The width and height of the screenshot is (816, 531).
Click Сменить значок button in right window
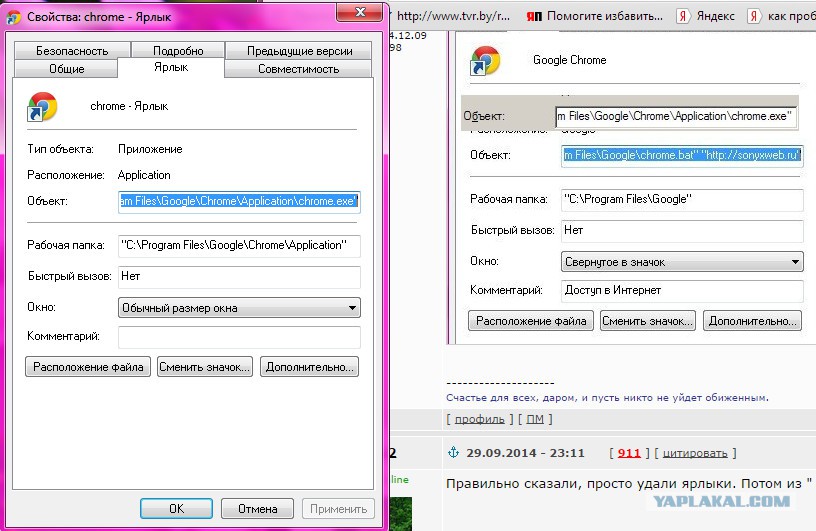click(647, 321)
